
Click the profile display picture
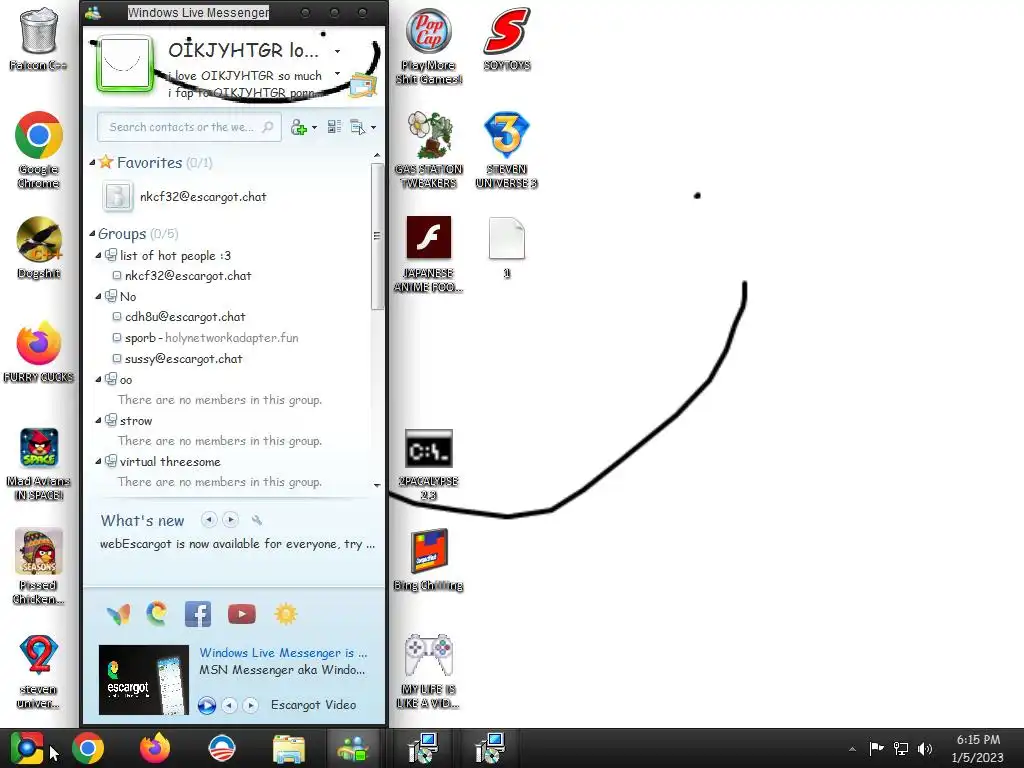coord(125,63)
